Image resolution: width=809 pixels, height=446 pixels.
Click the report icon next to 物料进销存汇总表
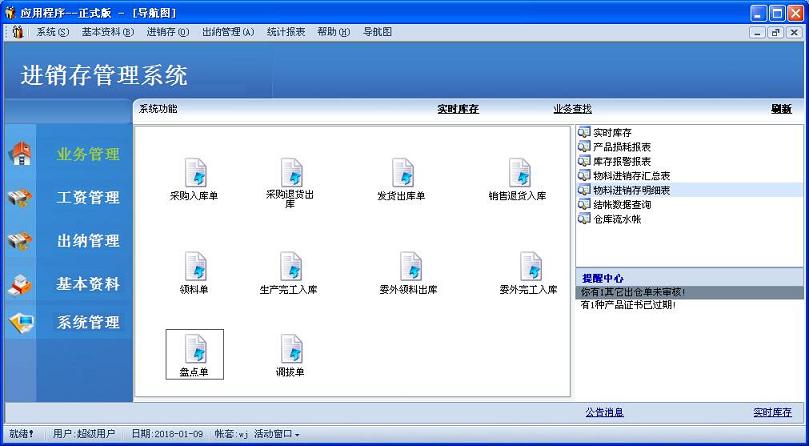point(584,176)
